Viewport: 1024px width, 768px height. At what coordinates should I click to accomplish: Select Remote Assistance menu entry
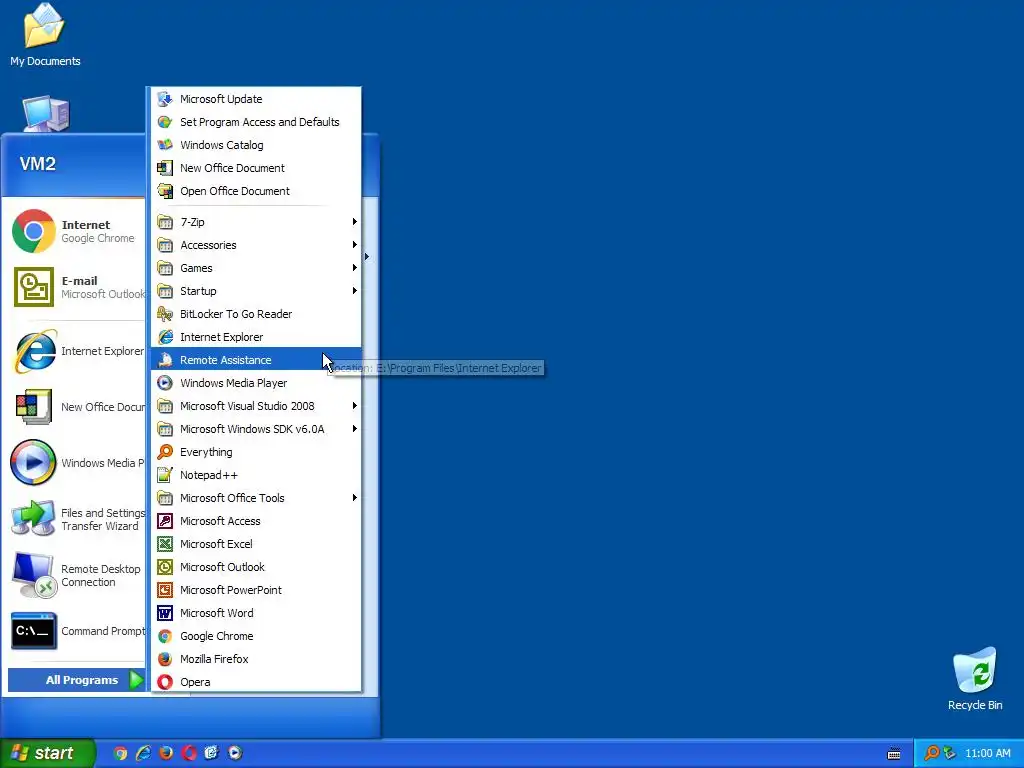pyautogui.click(x=256, y=360)
